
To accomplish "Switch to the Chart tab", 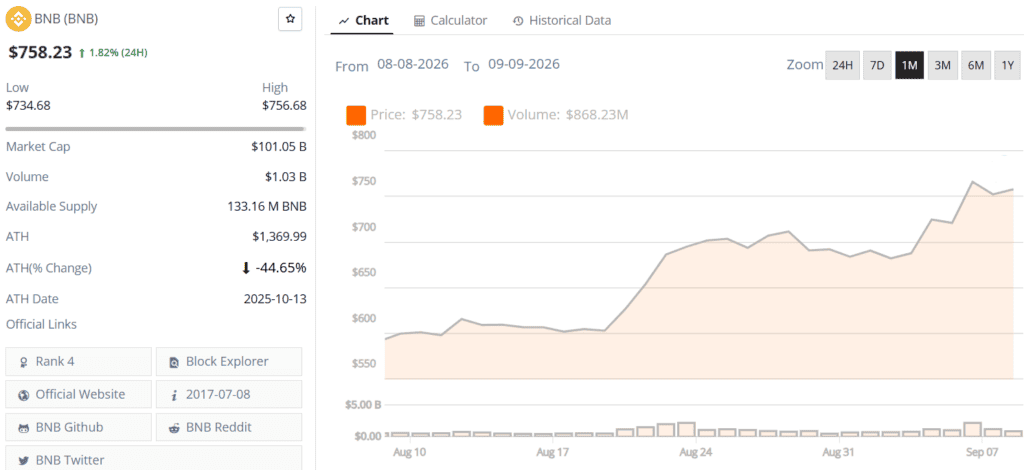I will (364, 20).
